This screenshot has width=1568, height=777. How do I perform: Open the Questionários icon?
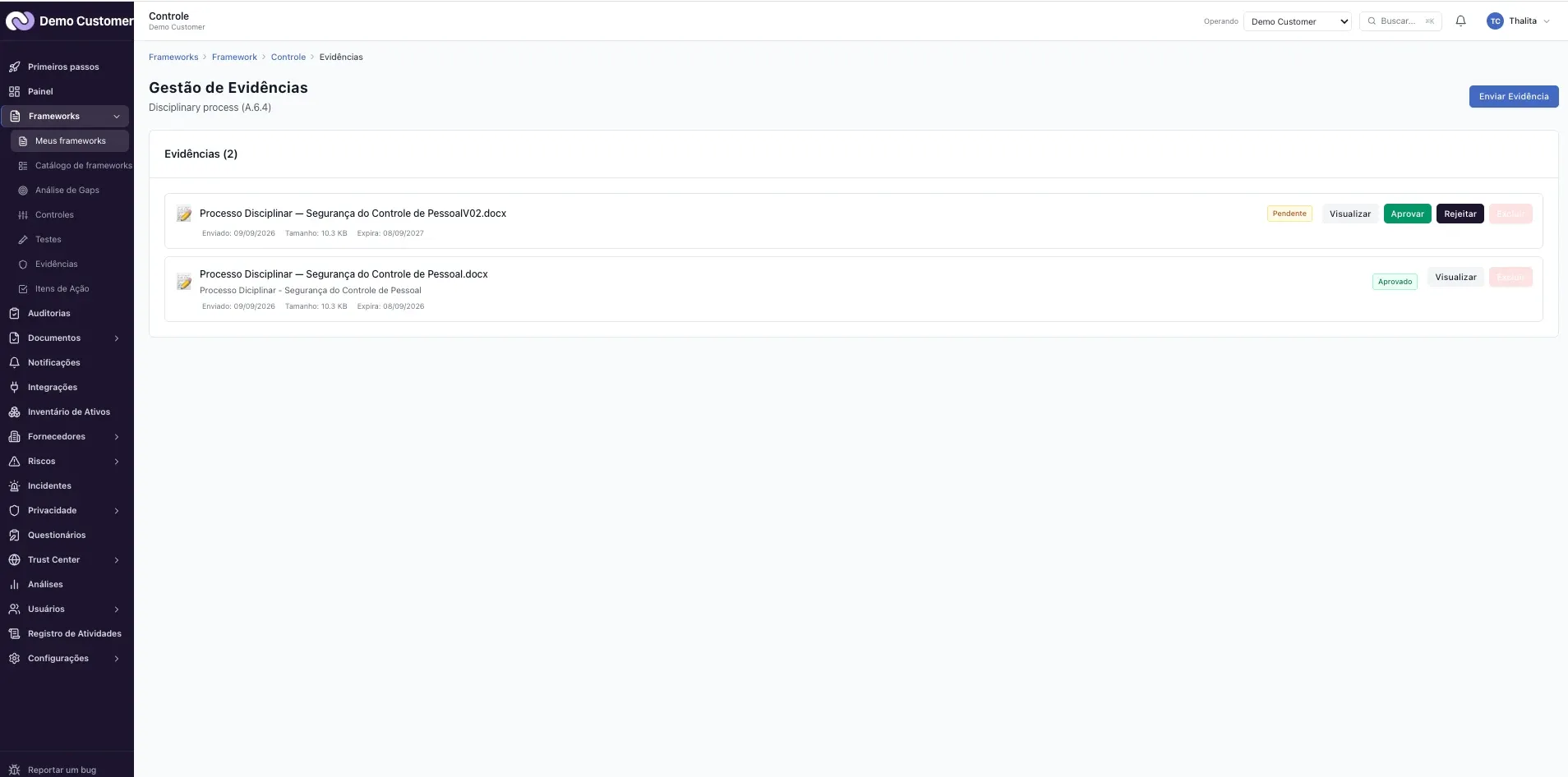pyautogui.click(x=14, y=535)
